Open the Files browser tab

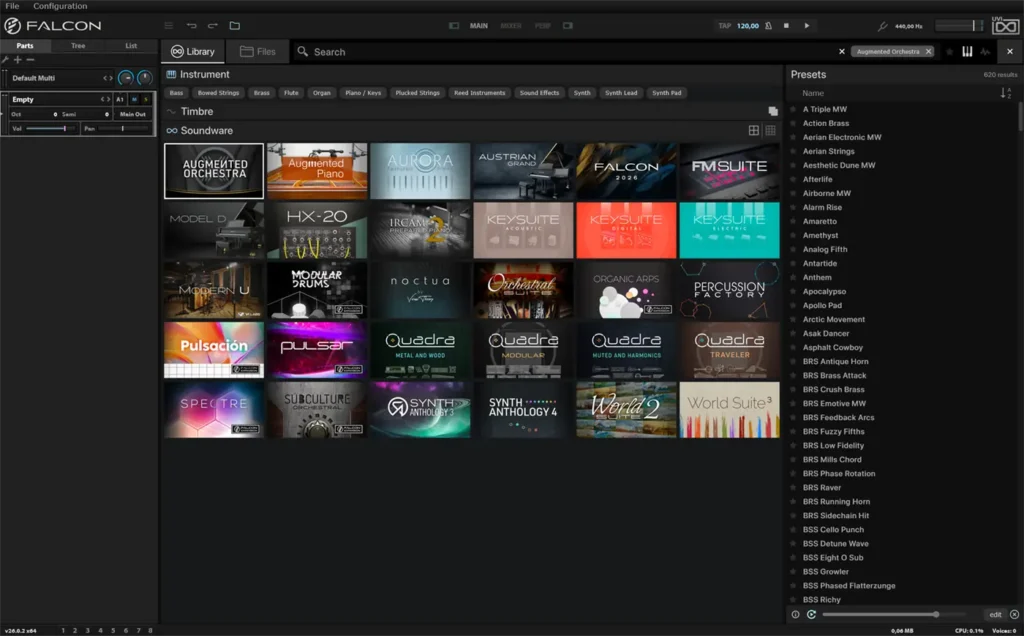(x=257, y=52)
